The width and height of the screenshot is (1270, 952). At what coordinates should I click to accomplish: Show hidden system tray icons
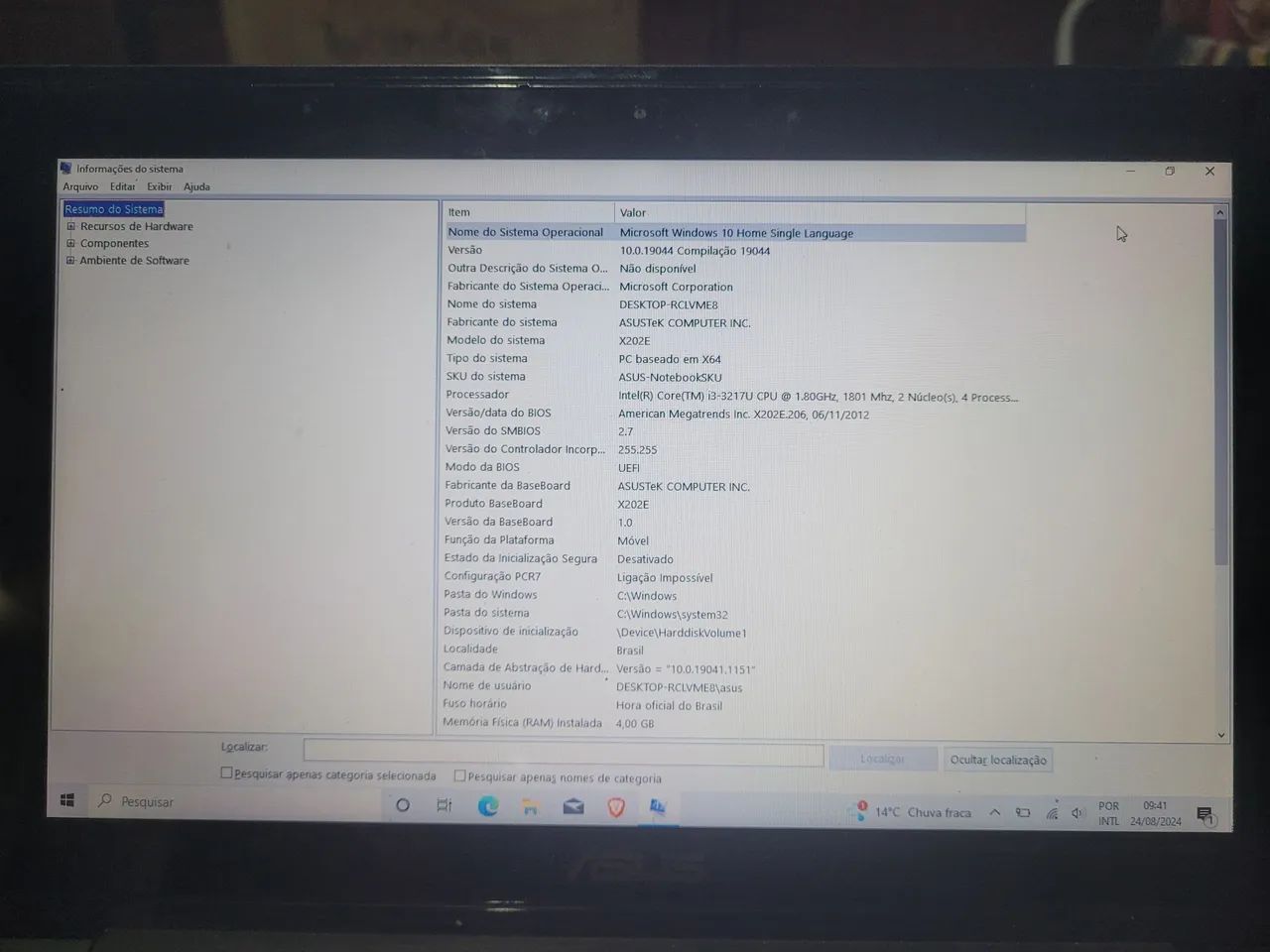(x=994, y=812)
